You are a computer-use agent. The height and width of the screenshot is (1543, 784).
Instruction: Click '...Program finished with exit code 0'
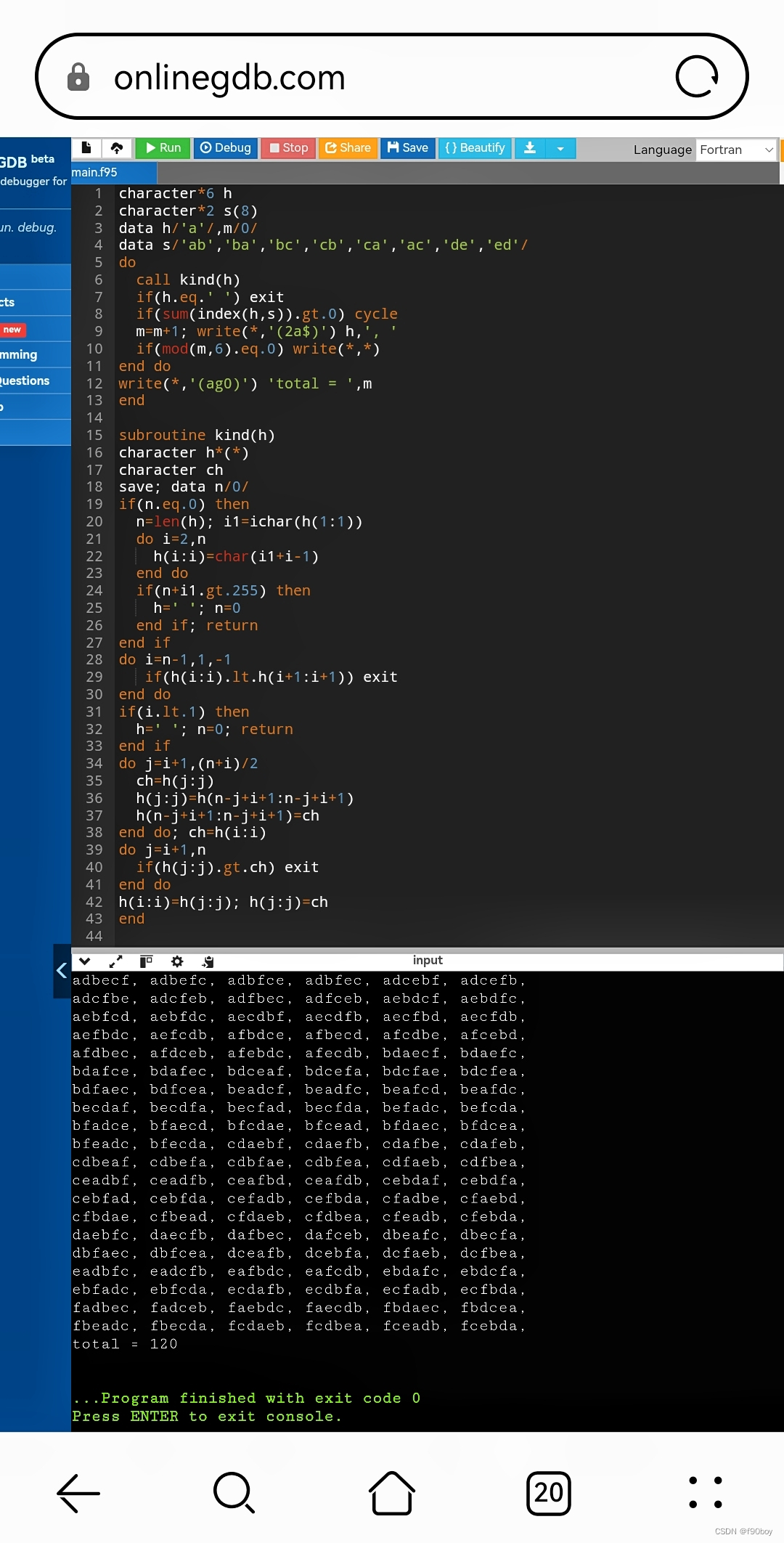[247, 1398]
